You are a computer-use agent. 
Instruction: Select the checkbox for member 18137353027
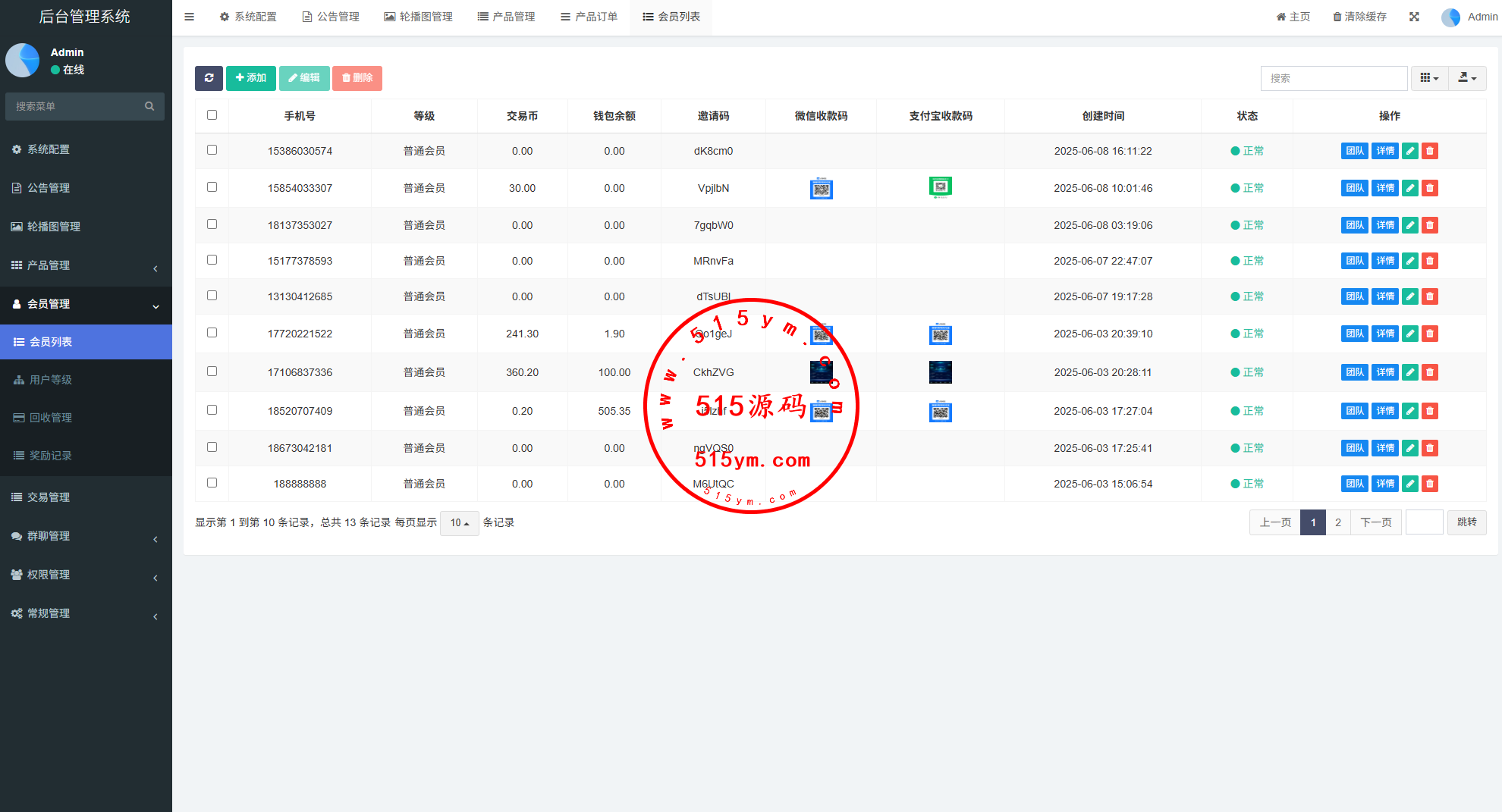pyautogui.click(x=212, y=224)
